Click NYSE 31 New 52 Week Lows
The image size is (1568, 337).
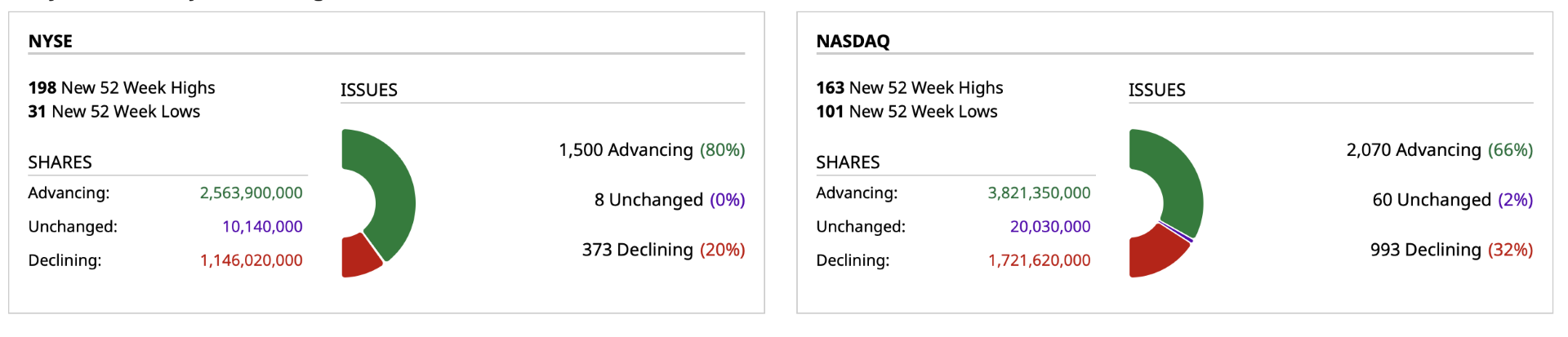pyautogui.click(x=114, y=111)
